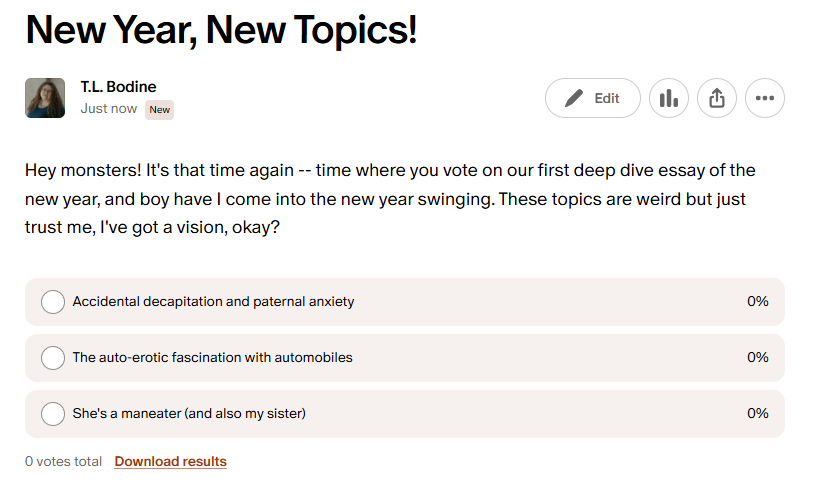Click the 'New Year, New Topics!' post title
This screenshot has height=486, width=826.
[x=221, y=31]
